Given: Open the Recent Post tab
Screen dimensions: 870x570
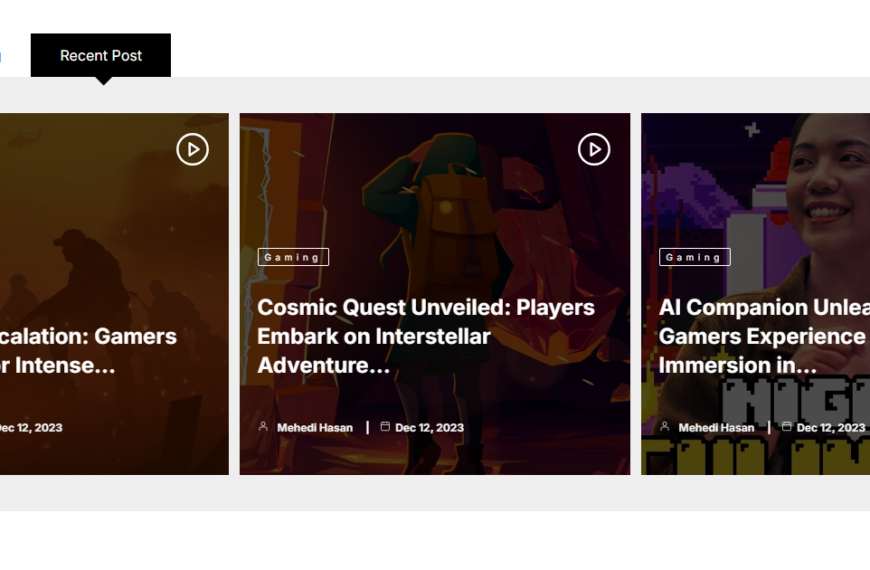Looking at the screenshot, I should (x=101, y=56).
